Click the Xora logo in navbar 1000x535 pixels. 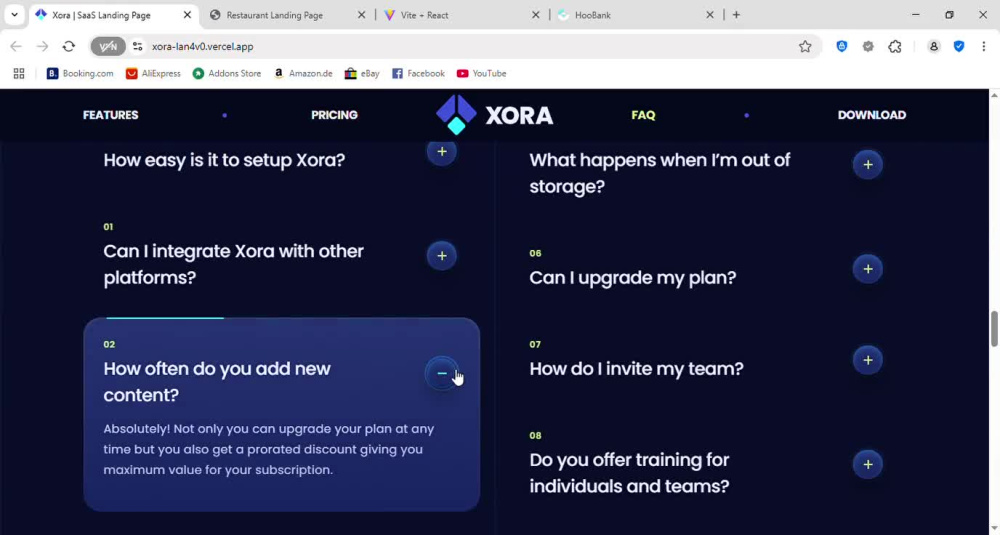494,115
